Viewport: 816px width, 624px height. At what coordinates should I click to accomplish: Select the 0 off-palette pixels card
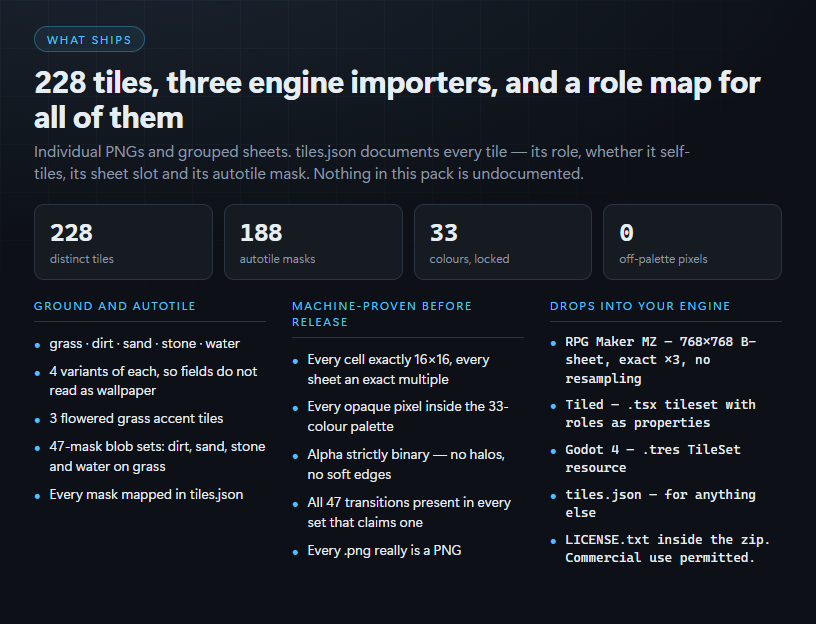(692, 242)
